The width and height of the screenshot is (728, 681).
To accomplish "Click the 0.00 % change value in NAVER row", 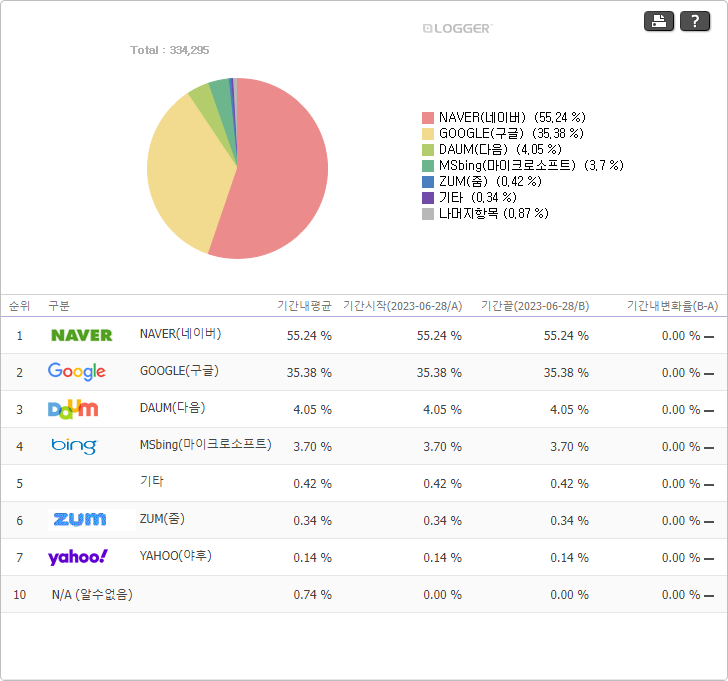I will click(681, 336).
